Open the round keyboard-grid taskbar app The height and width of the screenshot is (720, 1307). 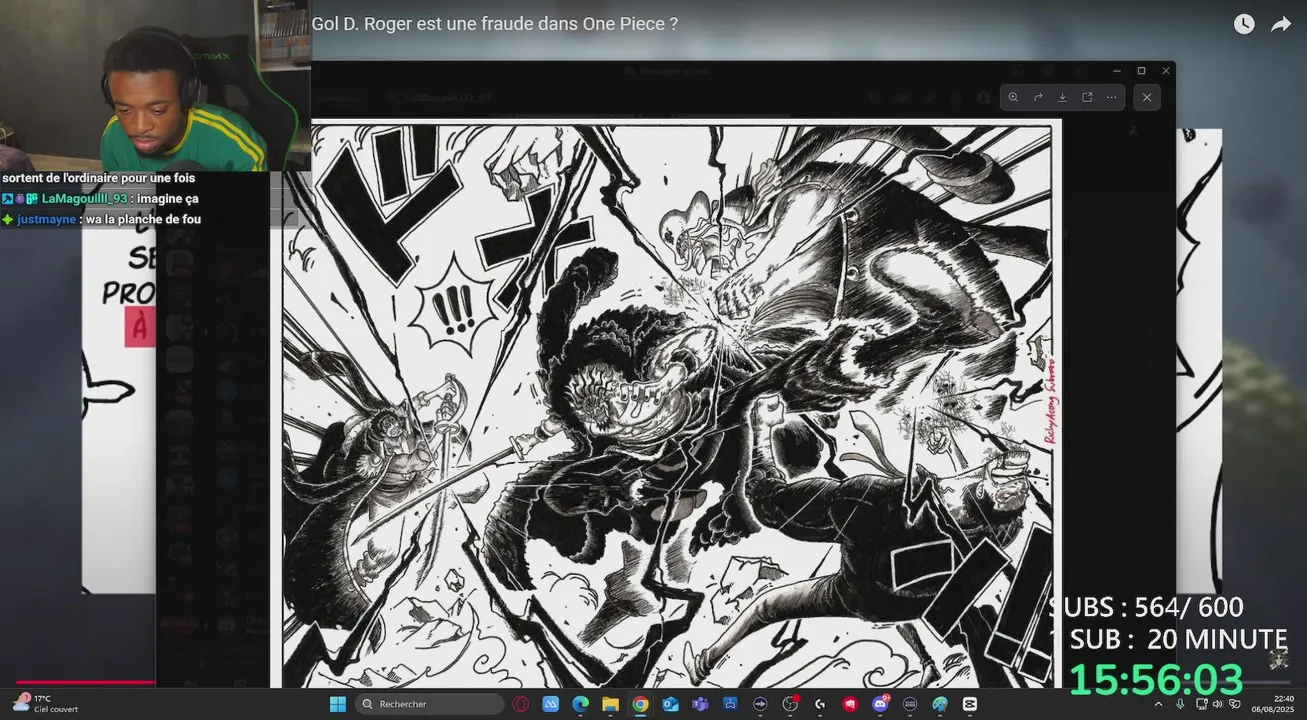click(910, 704)
